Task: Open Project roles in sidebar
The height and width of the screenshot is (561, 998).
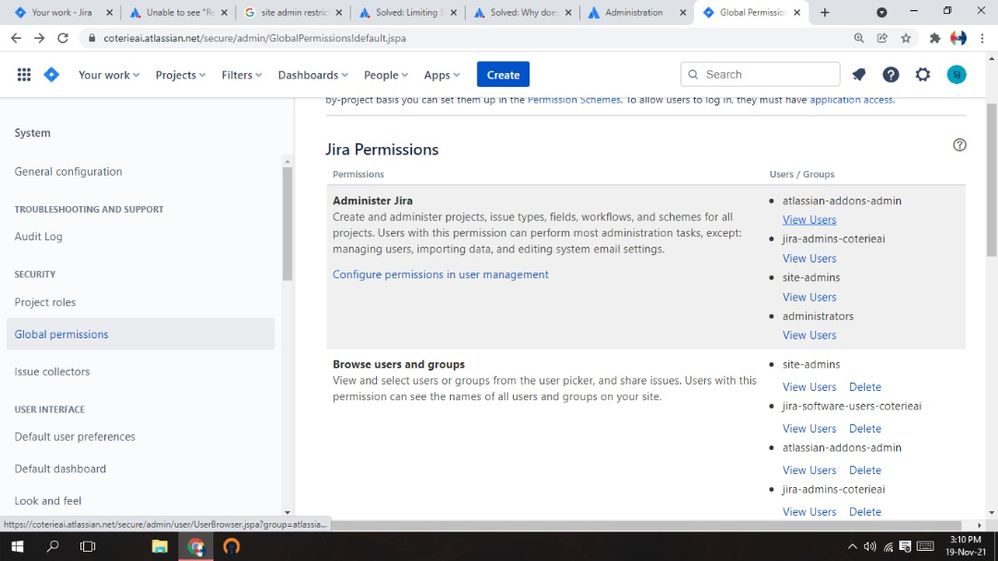Action: point(45,302)
